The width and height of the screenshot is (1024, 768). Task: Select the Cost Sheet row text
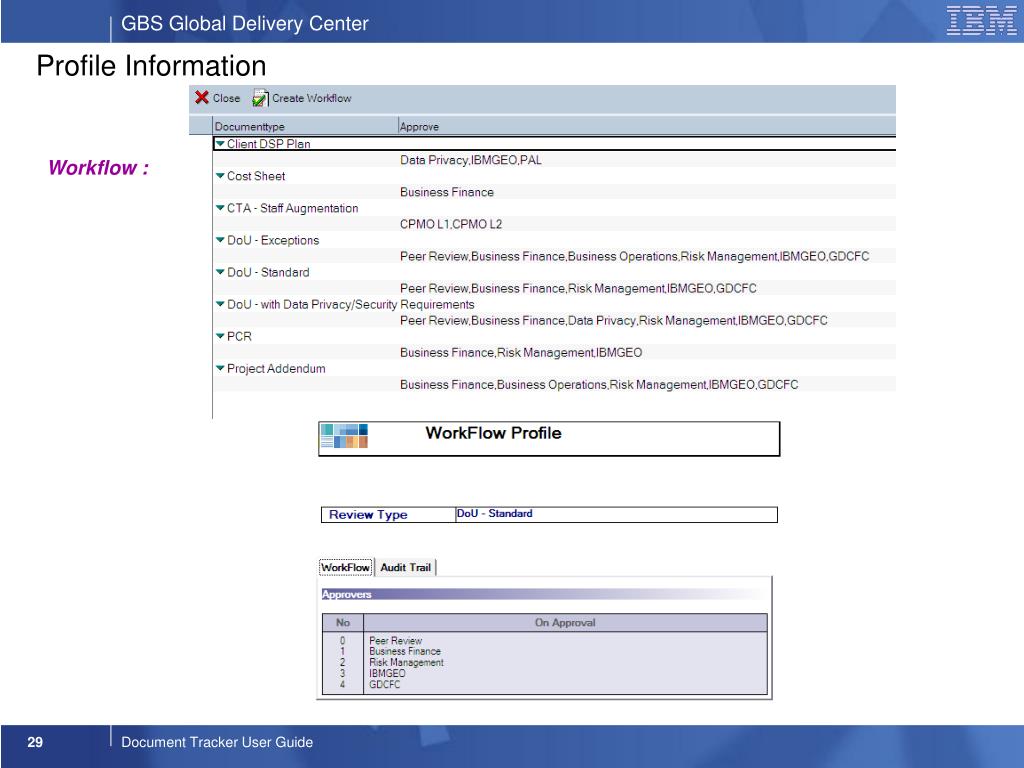point(256,176)
